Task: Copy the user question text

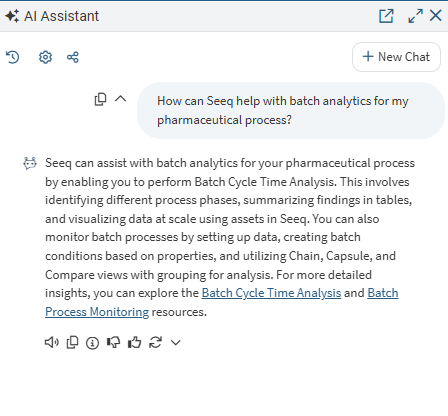Action: click(x=100, y=99)
